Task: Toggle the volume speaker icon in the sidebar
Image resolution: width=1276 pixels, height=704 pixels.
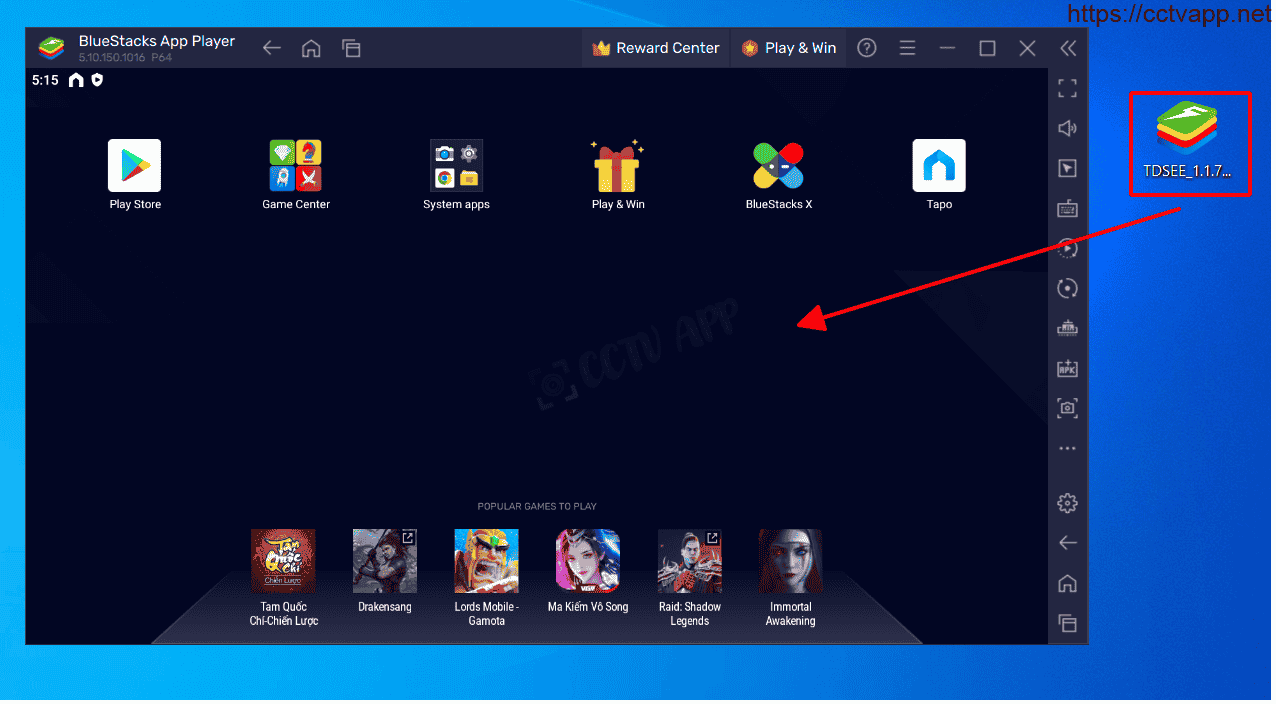Action: pos(1067,128)
